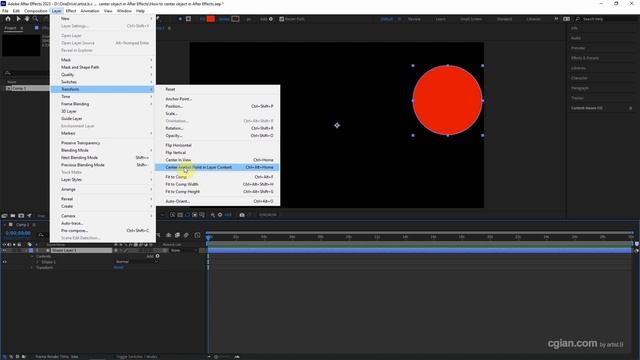Image resolution: width=640 pixels, height=360 pixels.
Task: Choose Fit to Comp menu item
Action: (x=217, y=177)
